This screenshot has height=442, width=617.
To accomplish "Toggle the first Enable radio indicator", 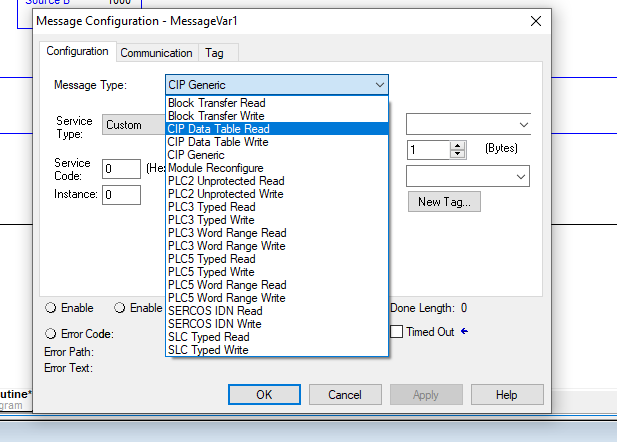I will pyautogui.click(x=50, y=308).
